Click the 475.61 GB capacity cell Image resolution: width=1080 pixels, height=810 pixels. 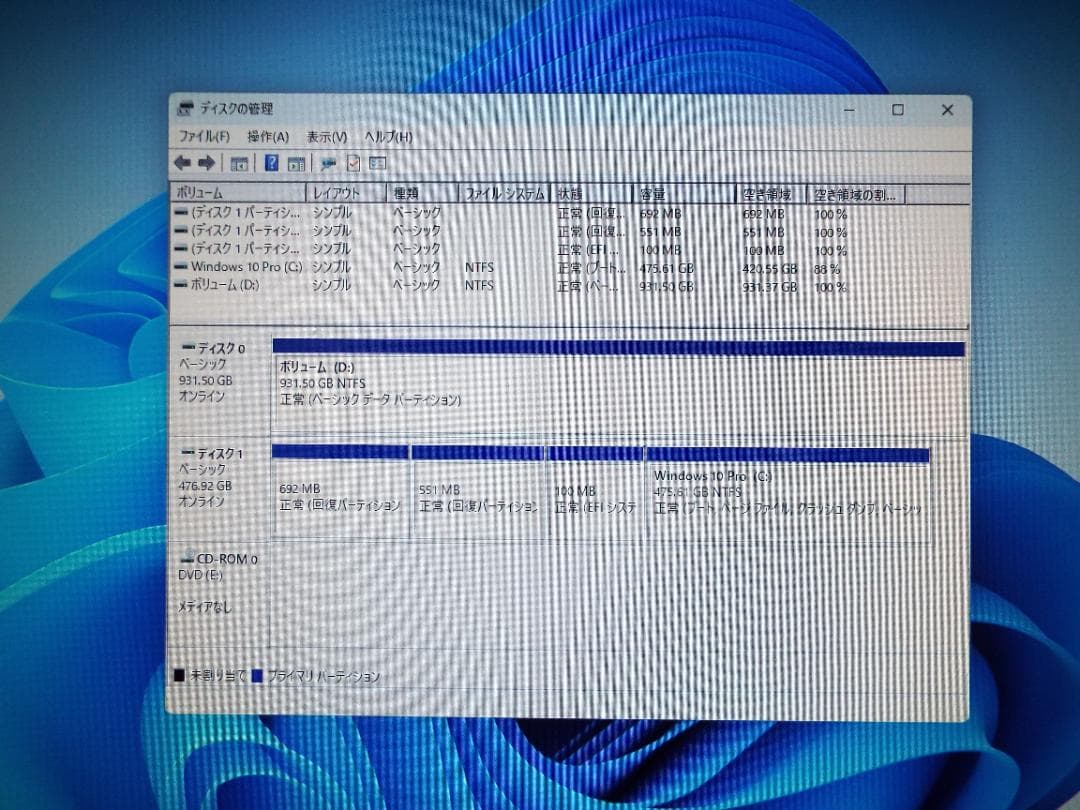(667, 268)
